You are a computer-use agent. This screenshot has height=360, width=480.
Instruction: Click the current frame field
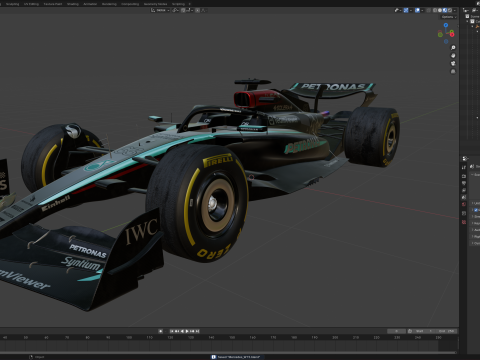click(x=396, y=331)
